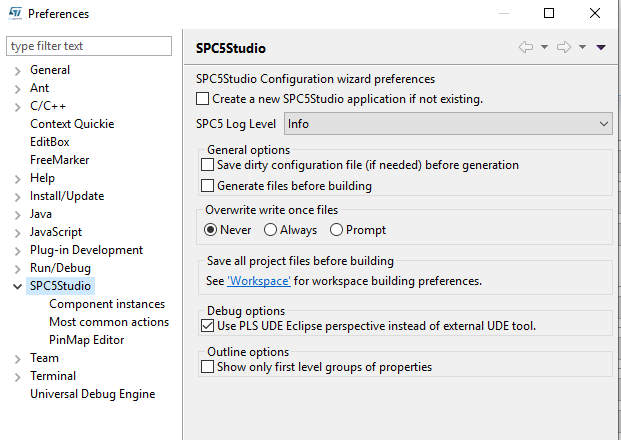Open the SPC5 Log Level combo box

[x=448, y=124]
